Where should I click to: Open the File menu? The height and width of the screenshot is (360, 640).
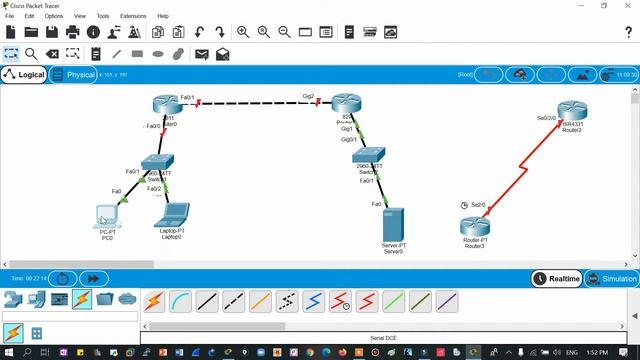pyautogui.click(x=9, y=16)
